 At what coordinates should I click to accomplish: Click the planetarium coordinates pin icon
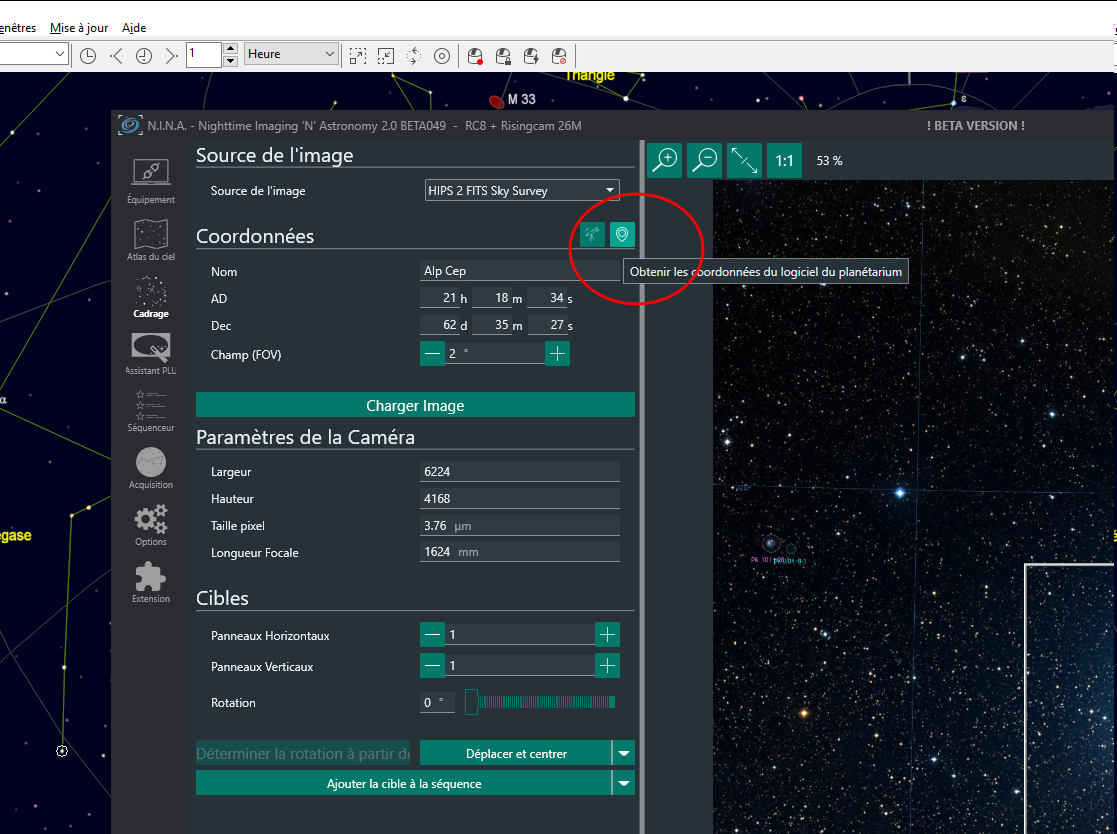[622, 234]
